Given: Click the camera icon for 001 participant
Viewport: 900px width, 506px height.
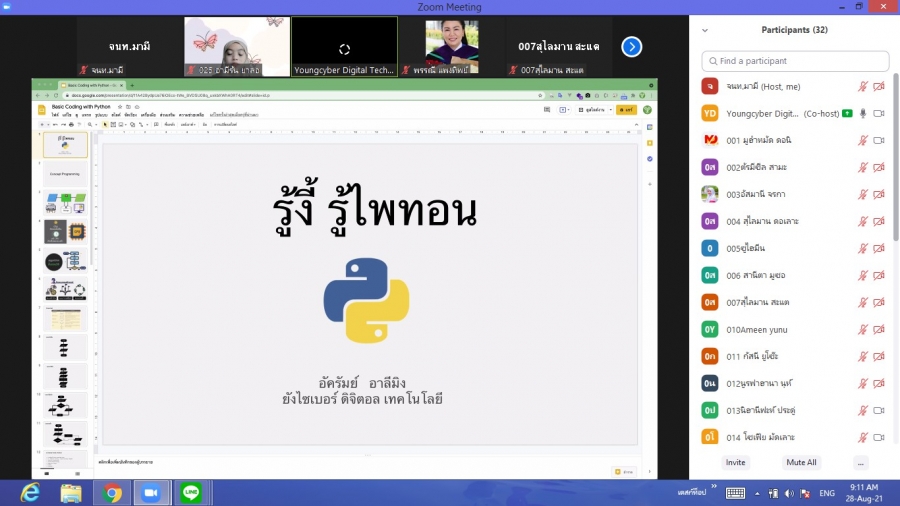Looking at the screenshot, I should tap(879, 140).
